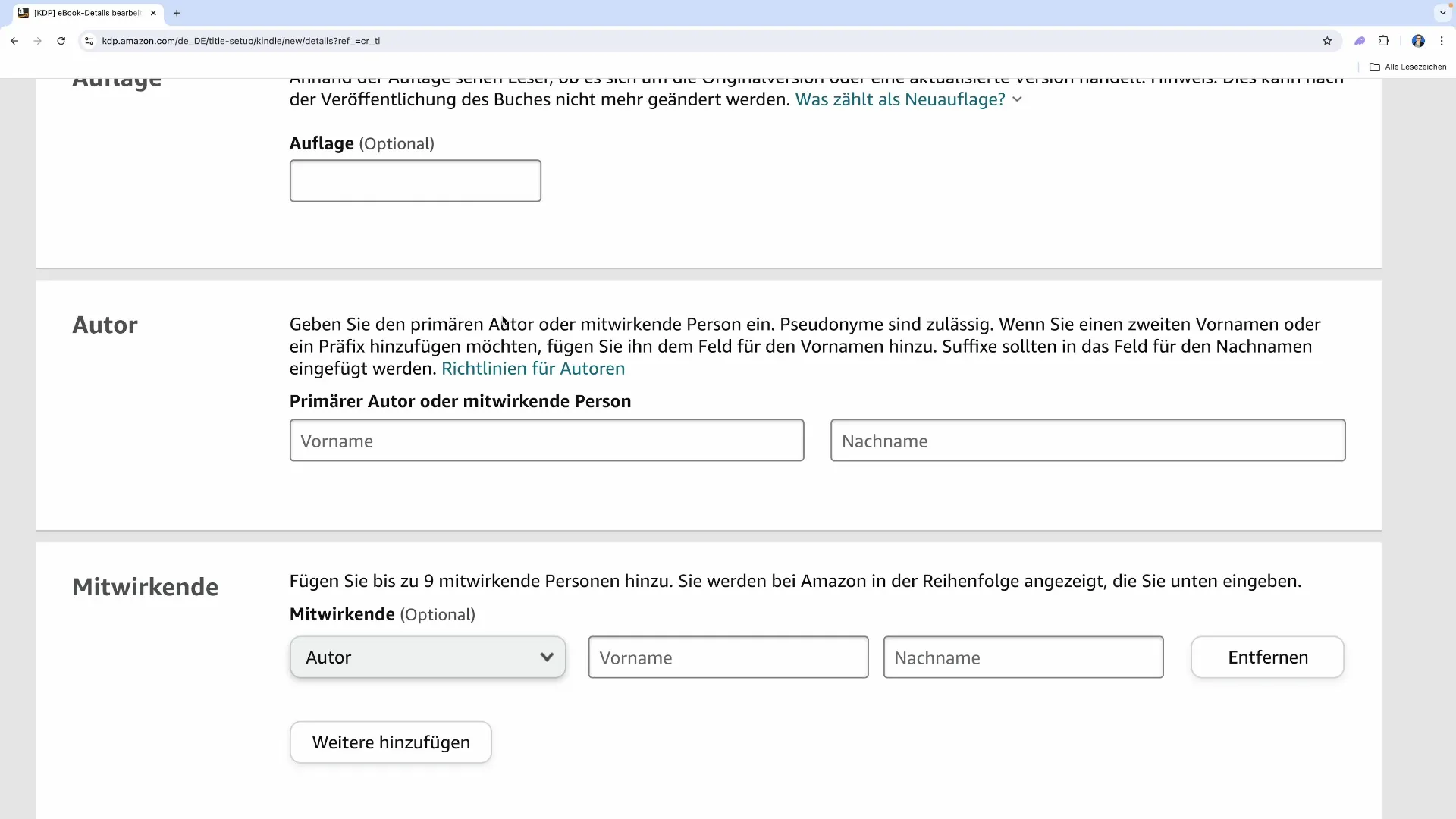Open new browser tab with plus

click(177, 13)
